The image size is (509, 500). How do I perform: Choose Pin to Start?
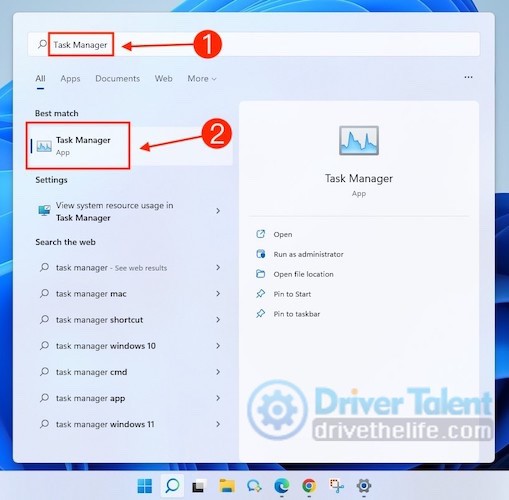pos(292,294)
